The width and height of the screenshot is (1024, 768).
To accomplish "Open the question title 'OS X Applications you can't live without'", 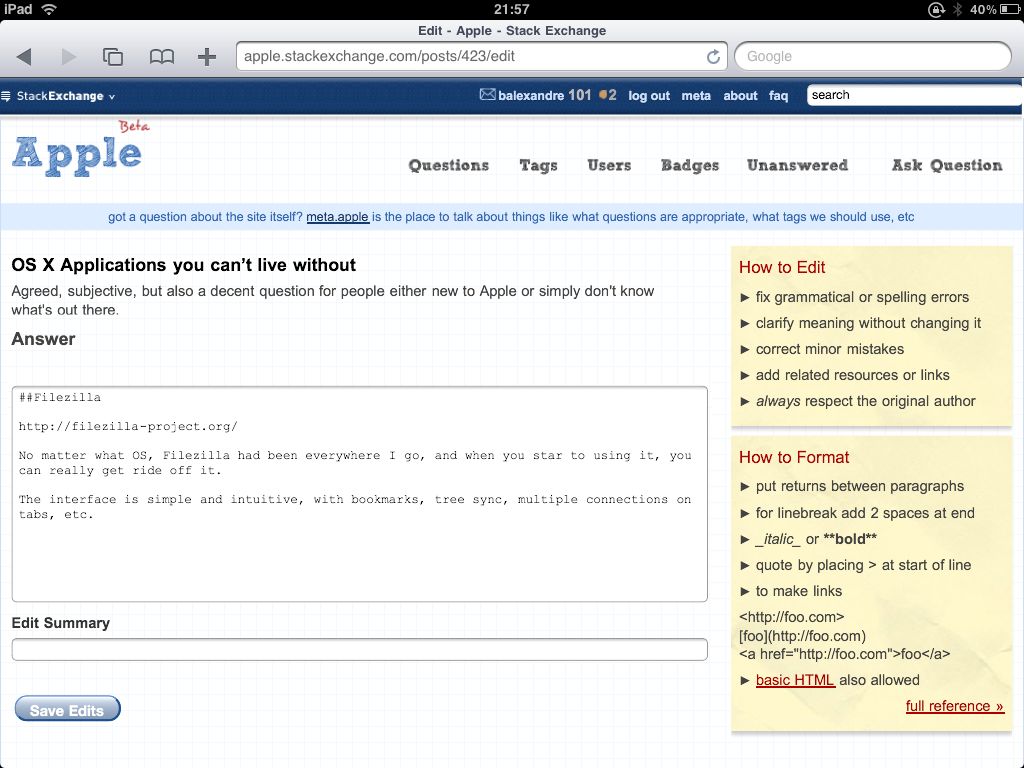I will (x=184, y=265).
